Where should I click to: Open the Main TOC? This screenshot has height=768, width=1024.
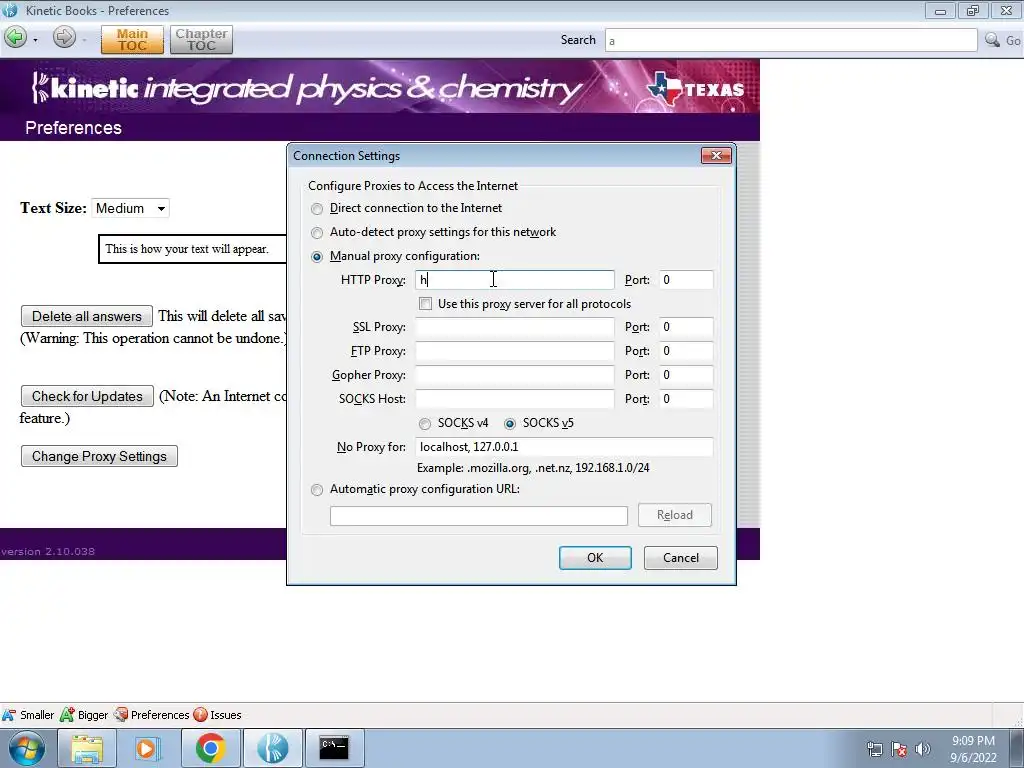coord(132,40)
